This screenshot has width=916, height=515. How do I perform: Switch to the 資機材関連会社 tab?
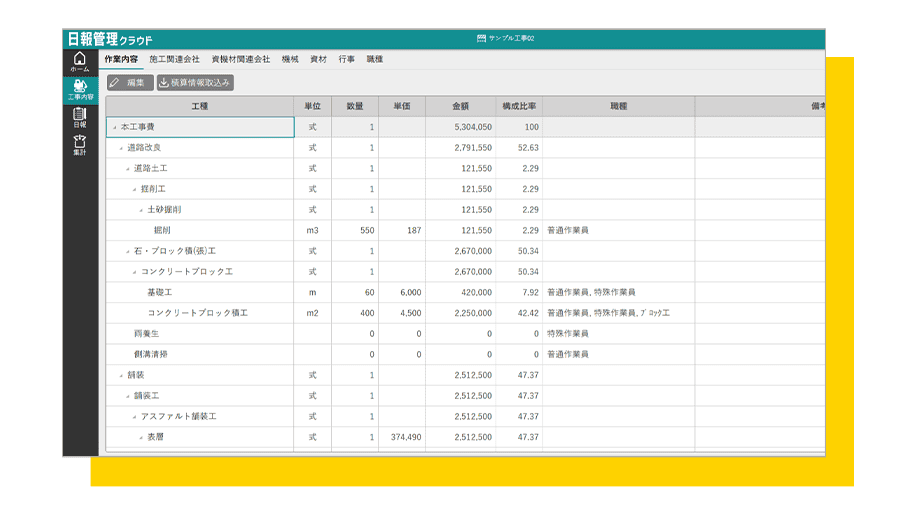(x=240, y=60)
